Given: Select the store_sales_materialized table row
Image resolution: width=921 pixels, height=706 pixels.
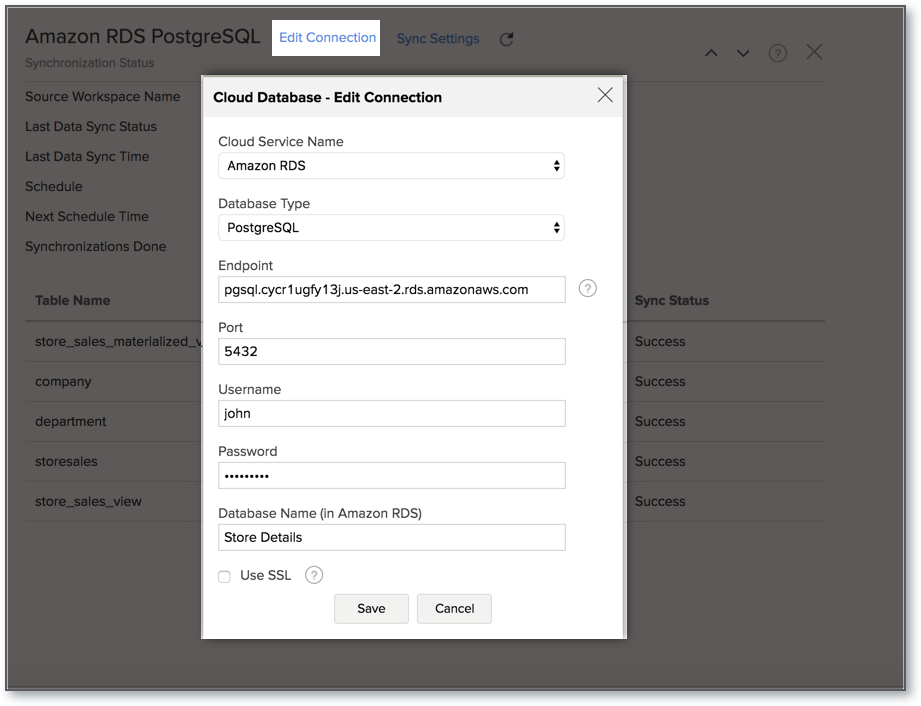Looking at the screenshot, I should click(113, 342).
